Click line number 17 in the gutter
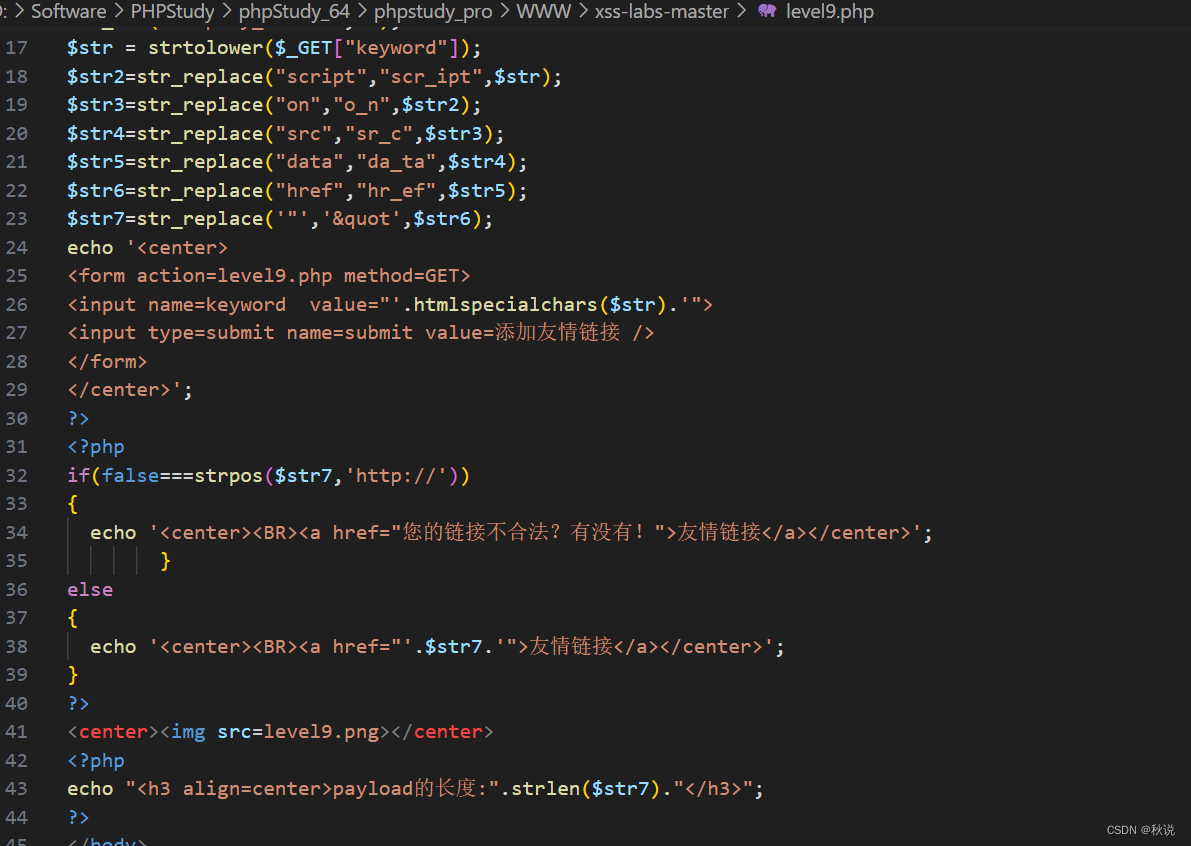This screenshot has height=846, width=1191. [17, 47]
